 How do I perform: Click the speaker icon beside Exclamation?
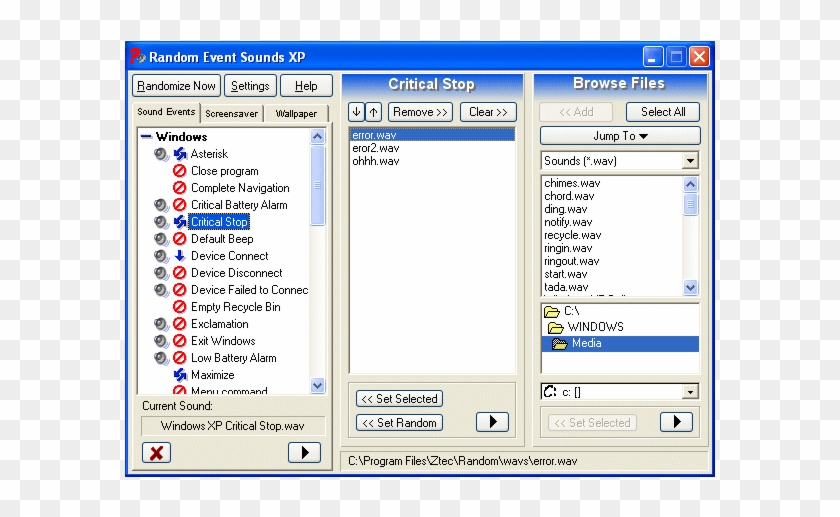[161, 324]
